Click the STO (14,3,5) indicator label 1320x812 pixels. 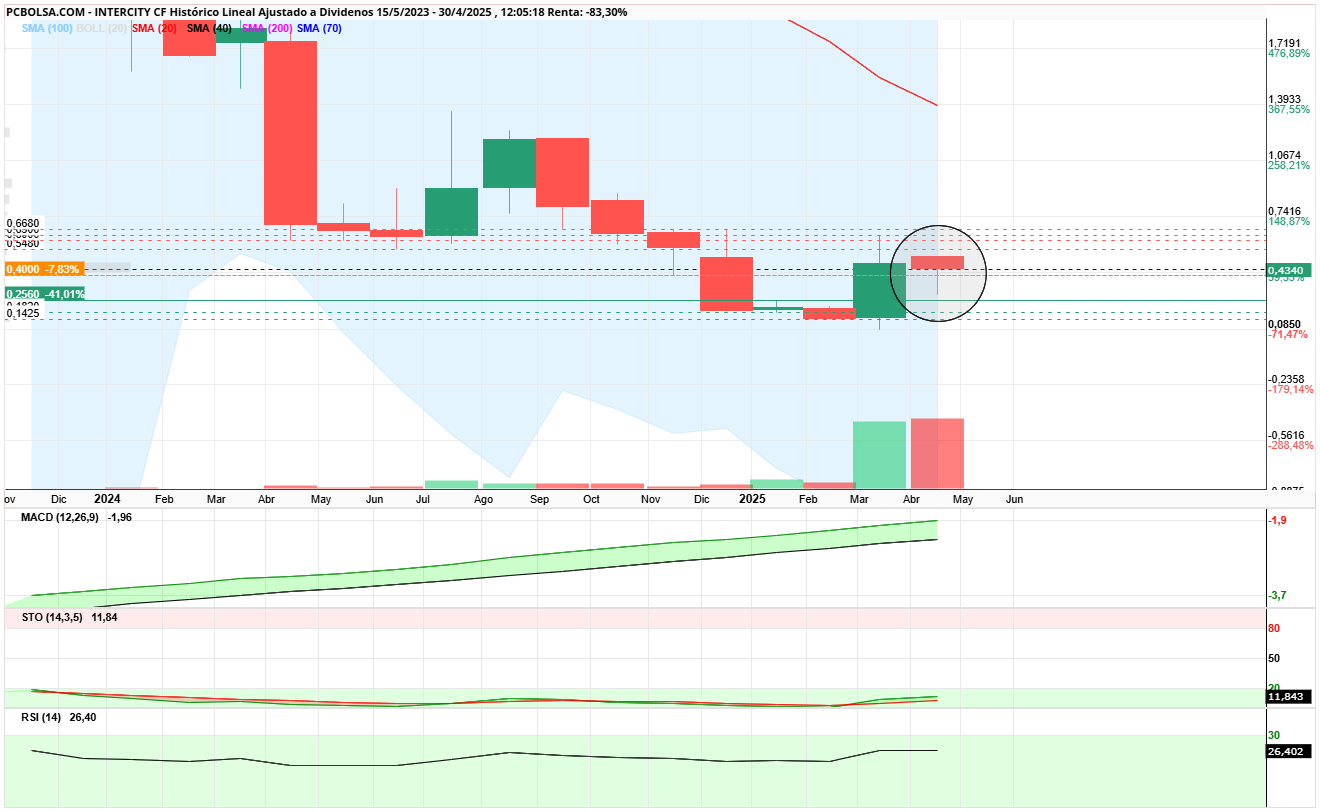coord(52,618)
